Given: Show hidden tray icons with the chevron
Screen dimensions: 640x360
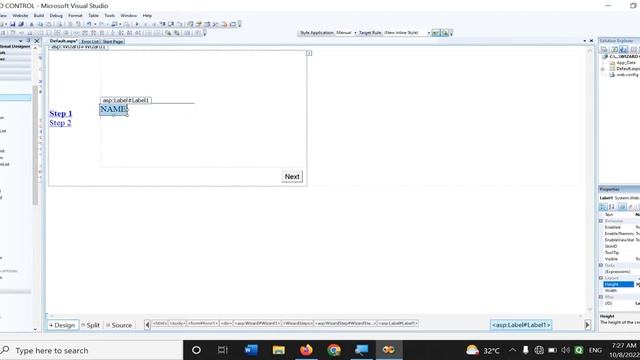Looking at the screenshot, I should 513,350.
